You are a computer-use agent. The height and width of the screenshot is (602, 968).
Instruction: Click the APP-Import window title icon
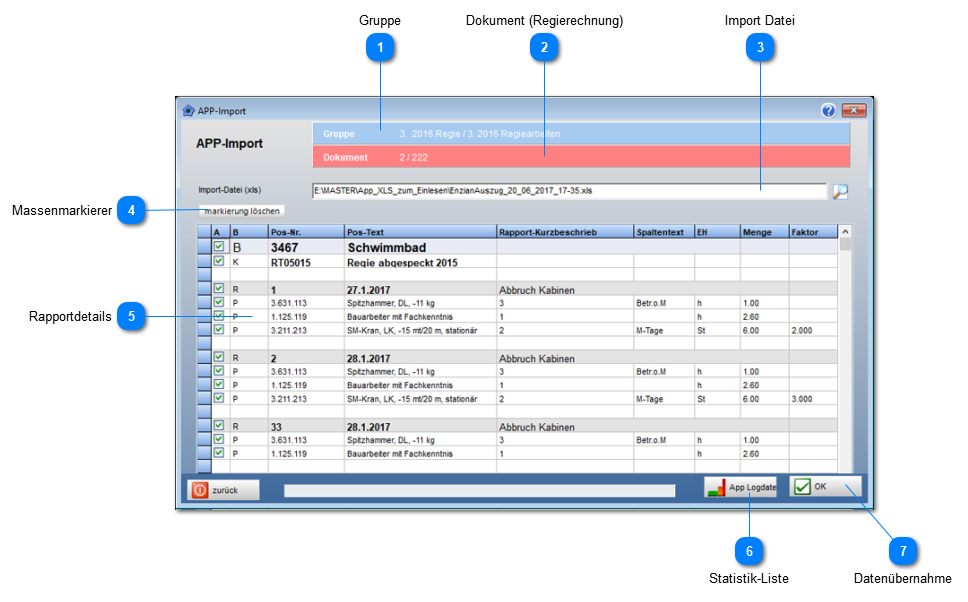188,111
